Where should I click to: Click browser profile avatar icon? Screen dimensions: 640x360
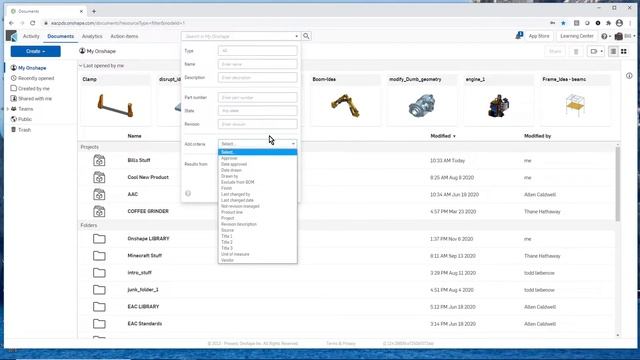coord(619,23)
